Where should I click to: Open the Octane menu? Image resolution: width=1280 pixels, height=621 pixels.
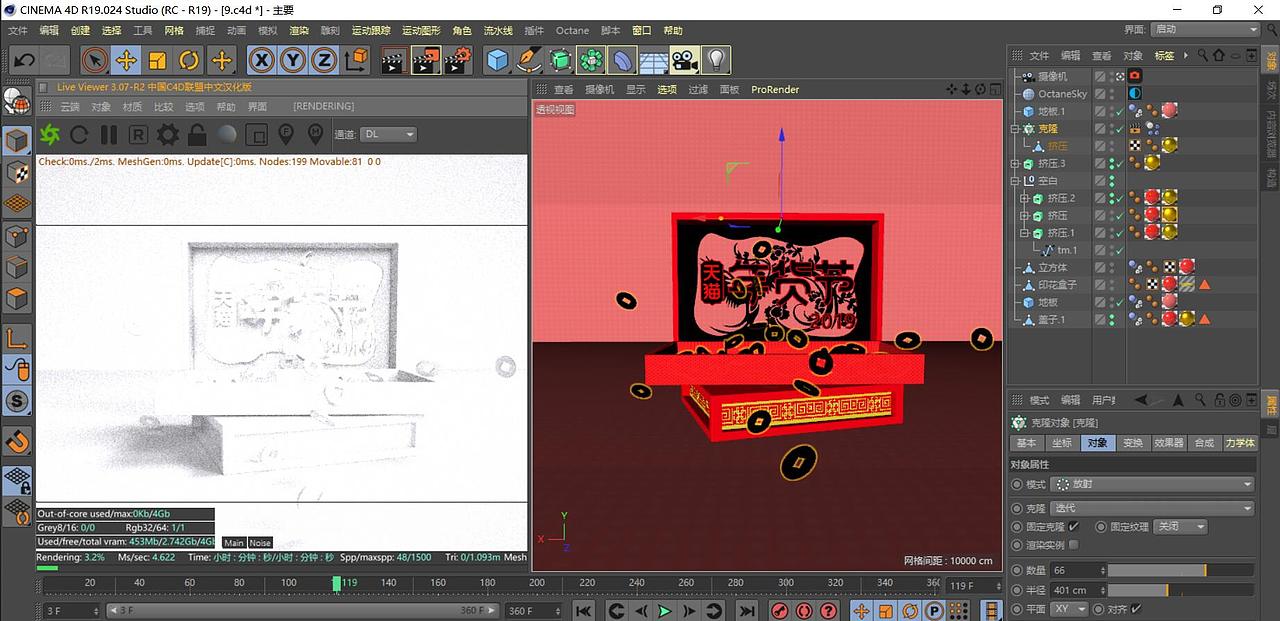[572, 31]
